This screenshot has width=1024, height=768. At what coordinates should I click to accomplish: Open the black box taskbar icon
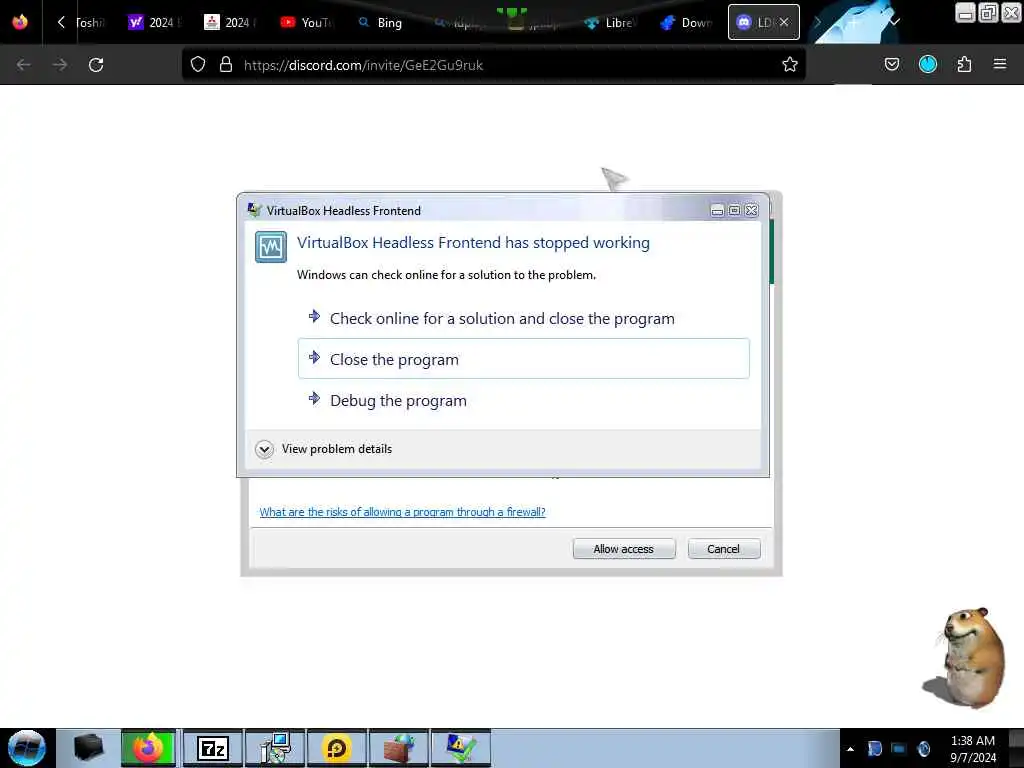pos(88,748)
